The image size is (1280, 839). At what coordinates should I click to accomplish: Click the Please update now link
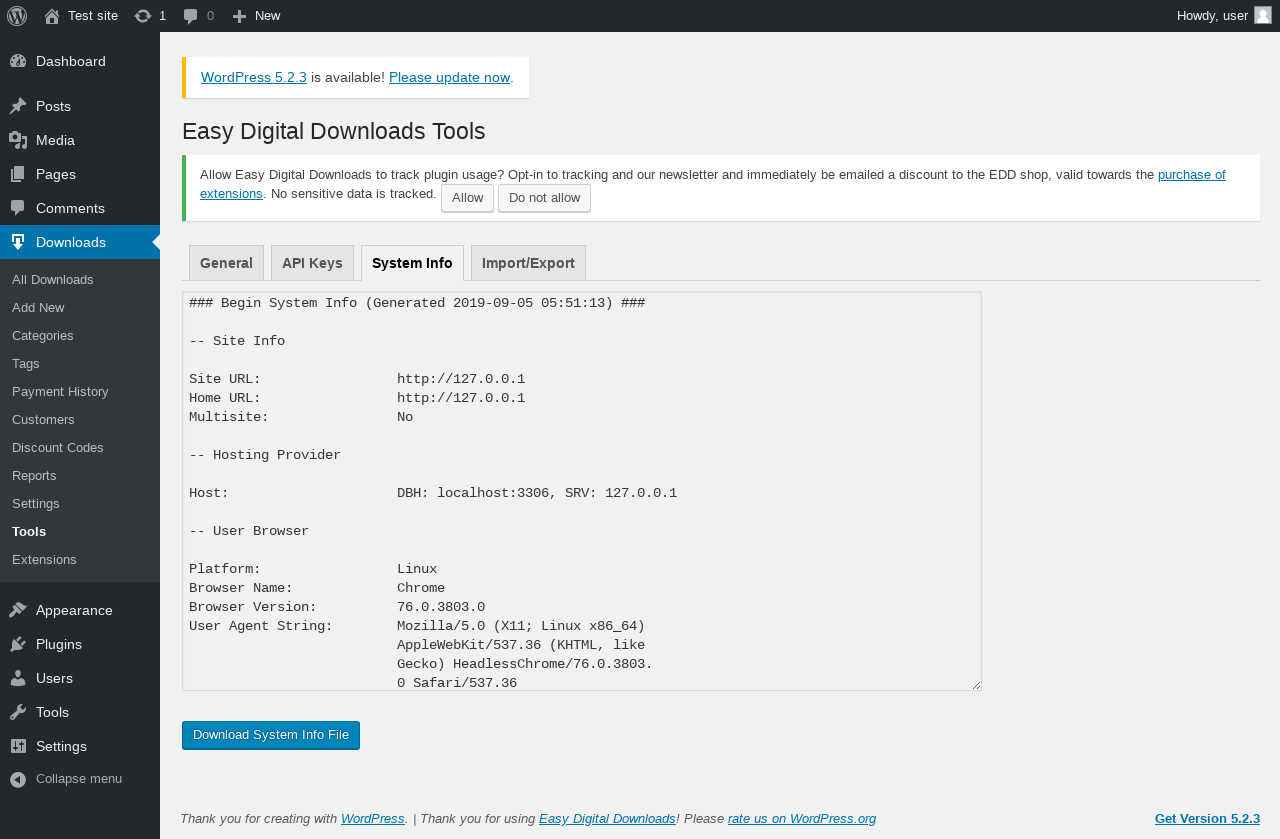pyautogui.click(x=449, y=77)
